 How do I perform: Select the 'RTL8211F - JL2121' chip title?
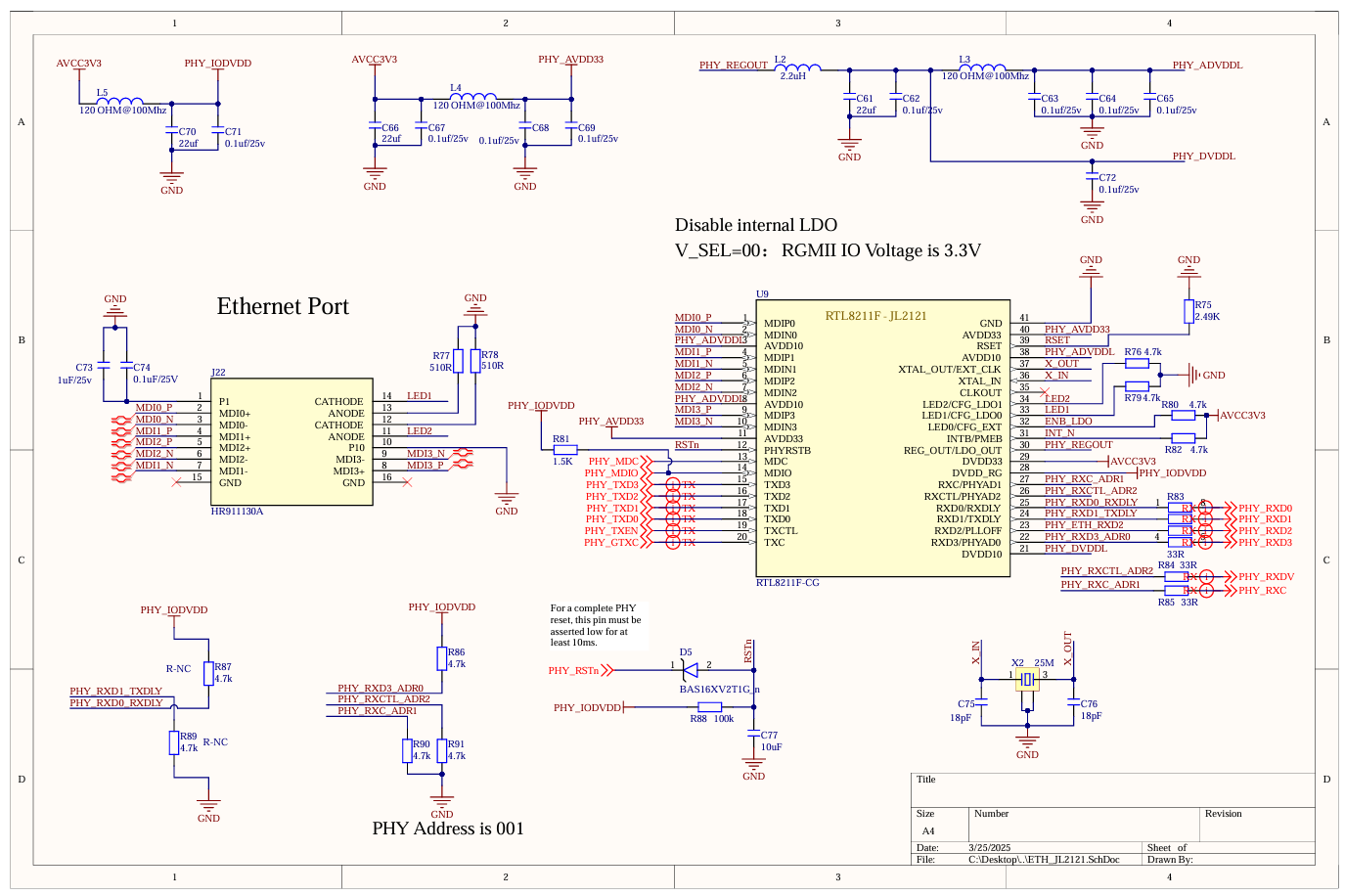tap(875, 316)
